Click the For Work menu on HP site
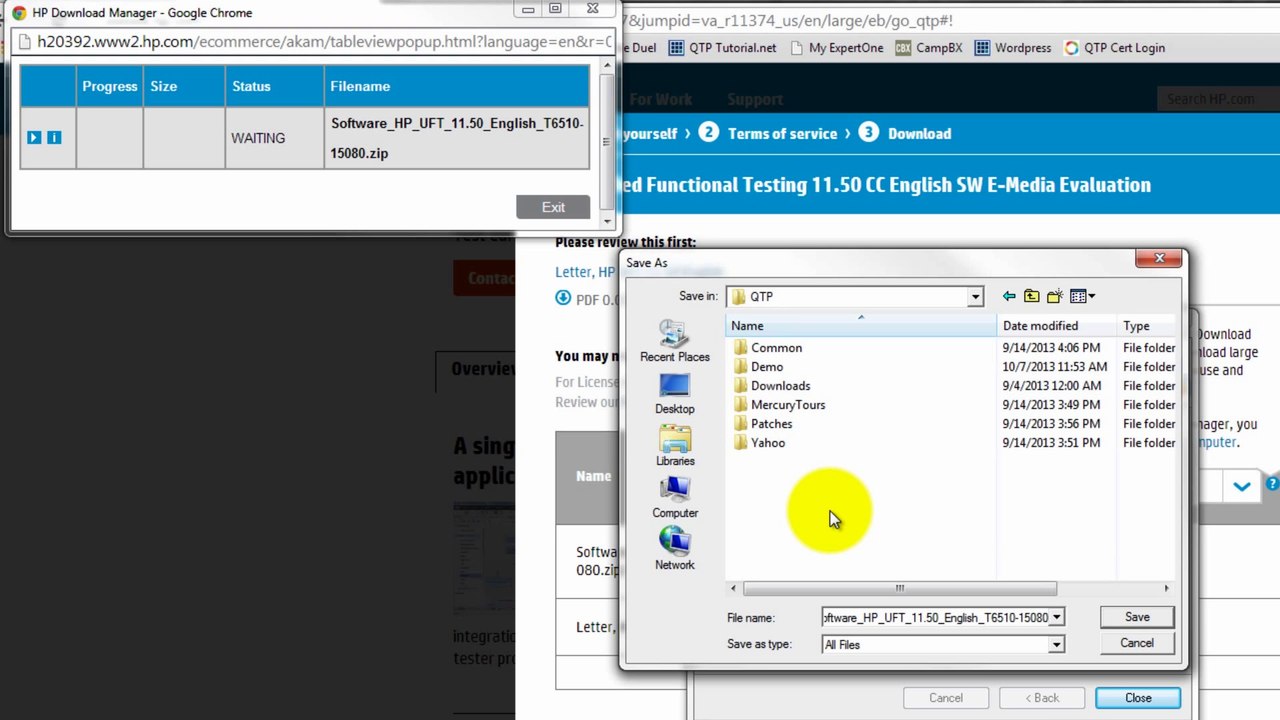The width and height of the screenshot is (1280, 720). (660, 100)
